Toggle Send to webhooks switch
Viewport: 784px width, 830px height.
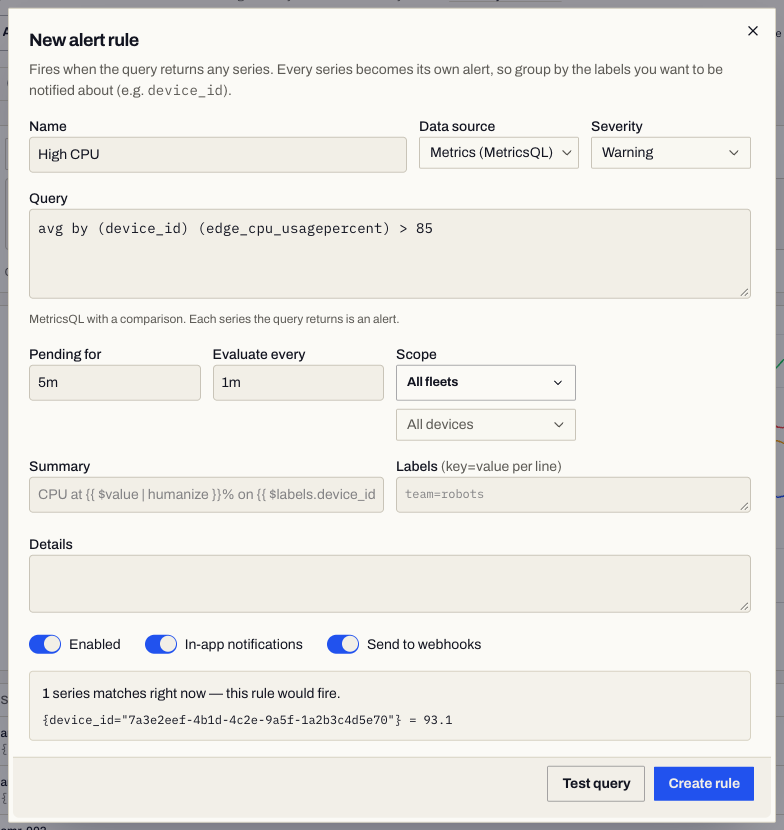343,644
